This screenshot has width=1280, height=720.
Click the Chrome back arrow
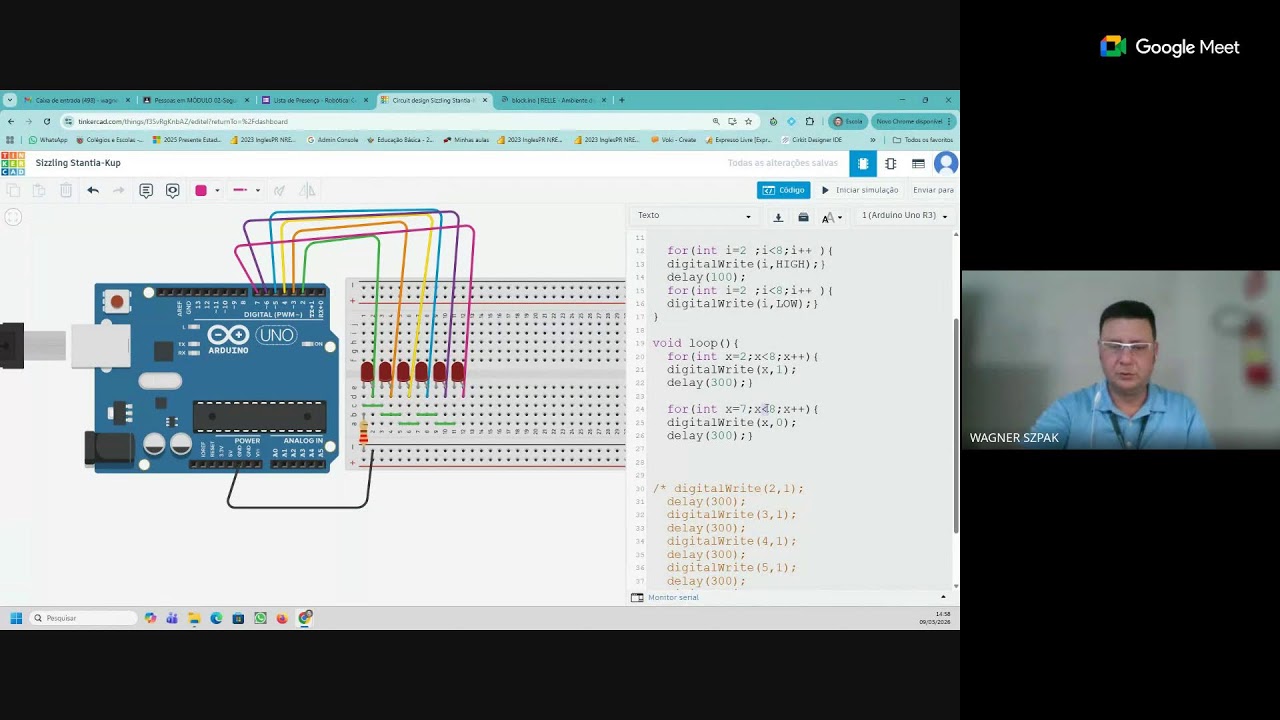(11, 121)
